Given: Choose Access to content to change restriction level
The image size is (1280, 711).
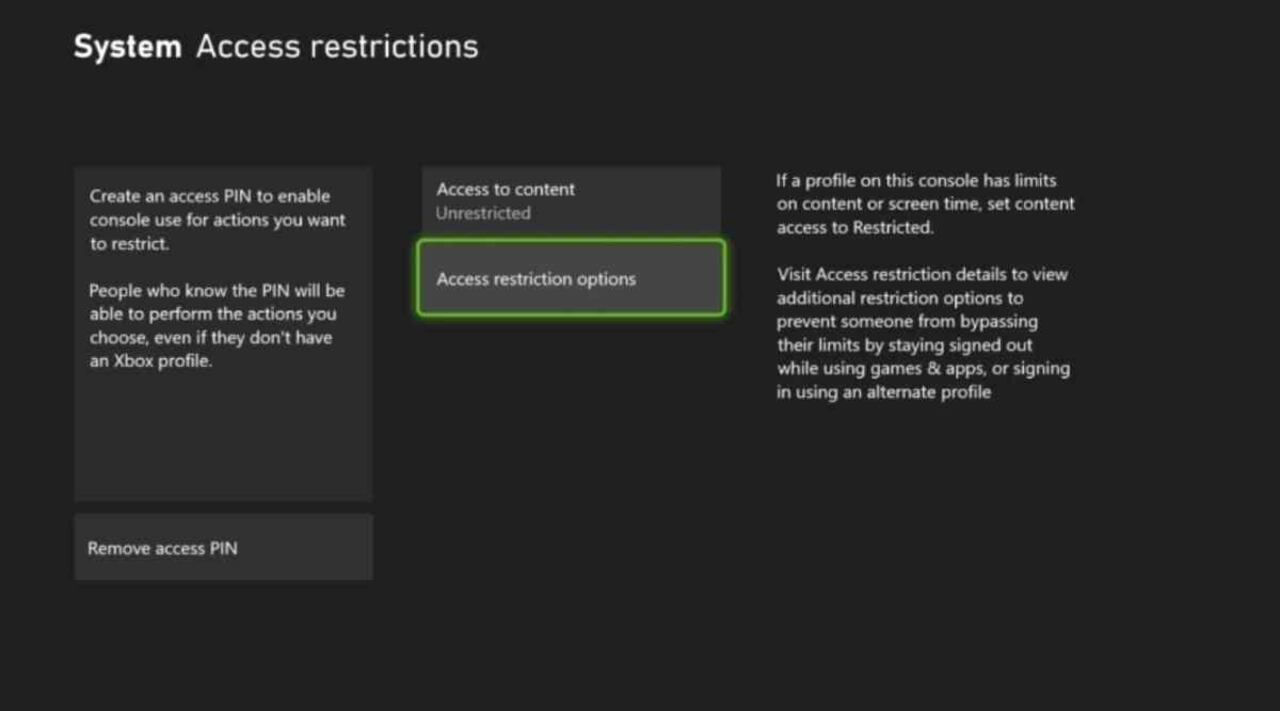Looking at the screenshot, I should click(570, 200).
